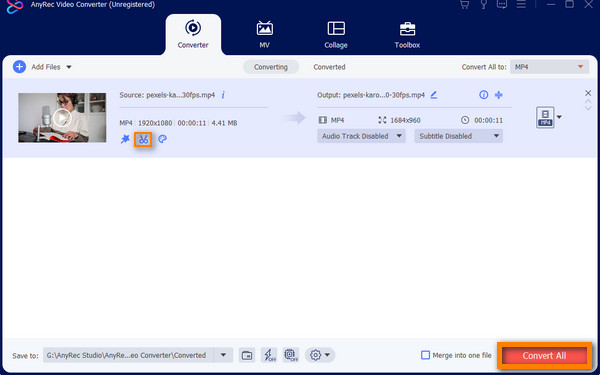The width and height of the screenshot is (600, 375).
Task: Switch to the MV tab
Action: pos(264,34)
